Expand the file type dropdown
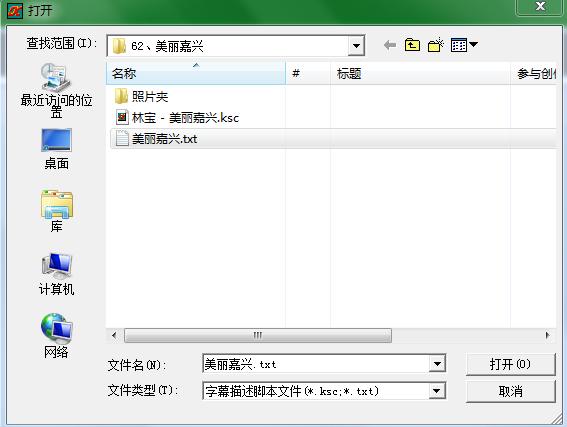 click(x=437, y=391)
